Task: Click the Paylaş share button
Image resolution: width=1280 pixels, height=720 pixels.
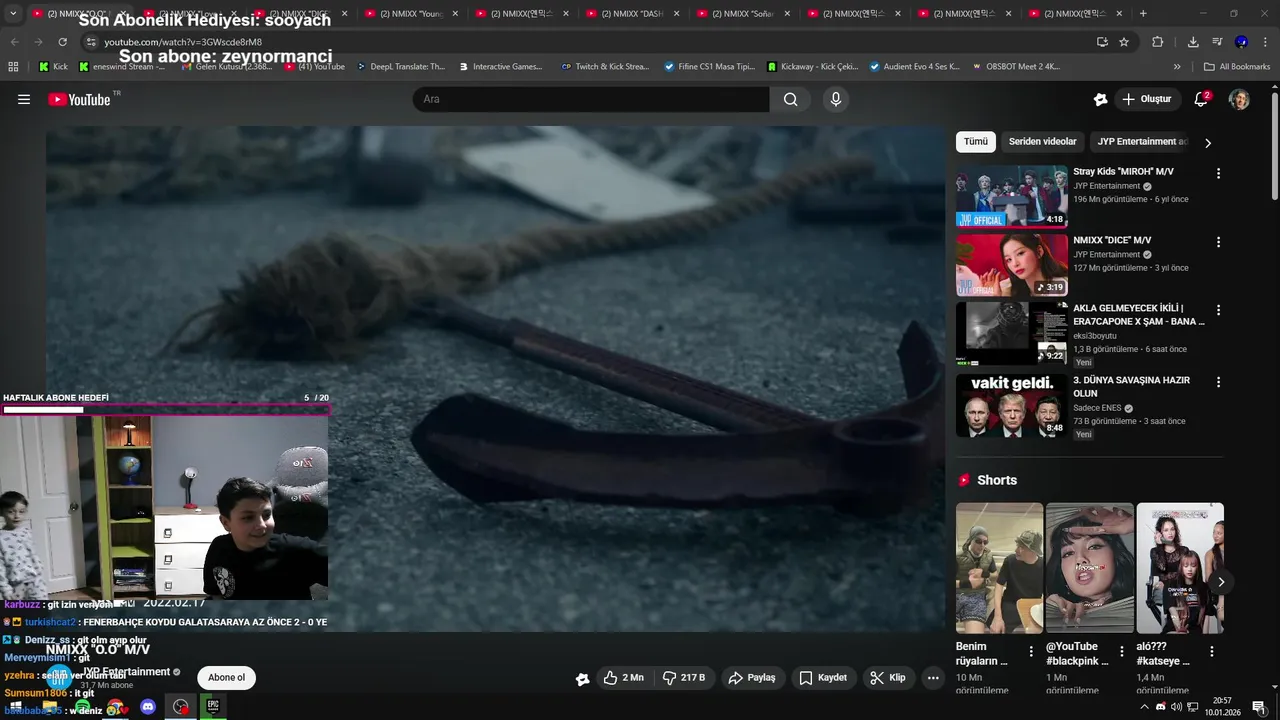Action: pyautogui.click(x=752, y=678)
